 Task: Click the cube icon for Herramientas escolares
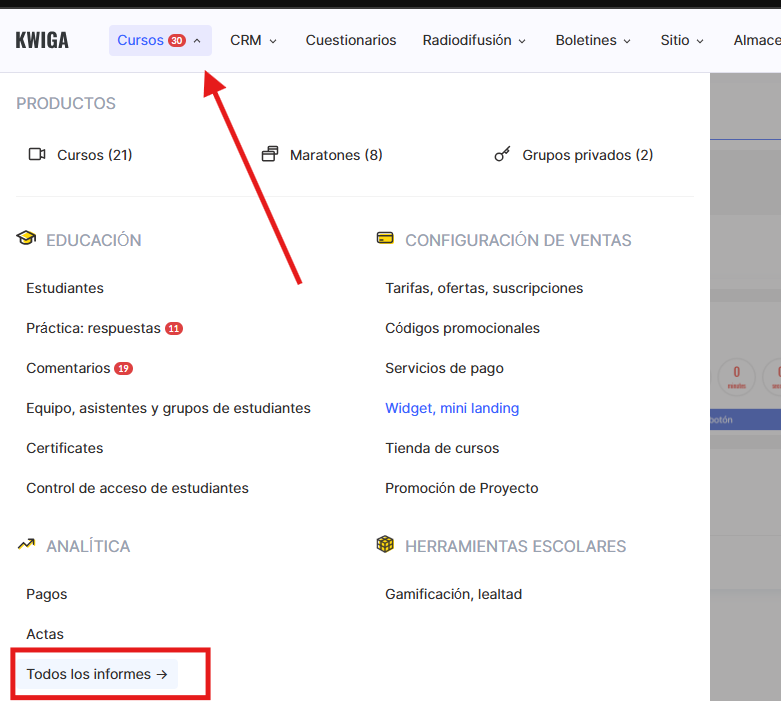click(x=385, y=545)
